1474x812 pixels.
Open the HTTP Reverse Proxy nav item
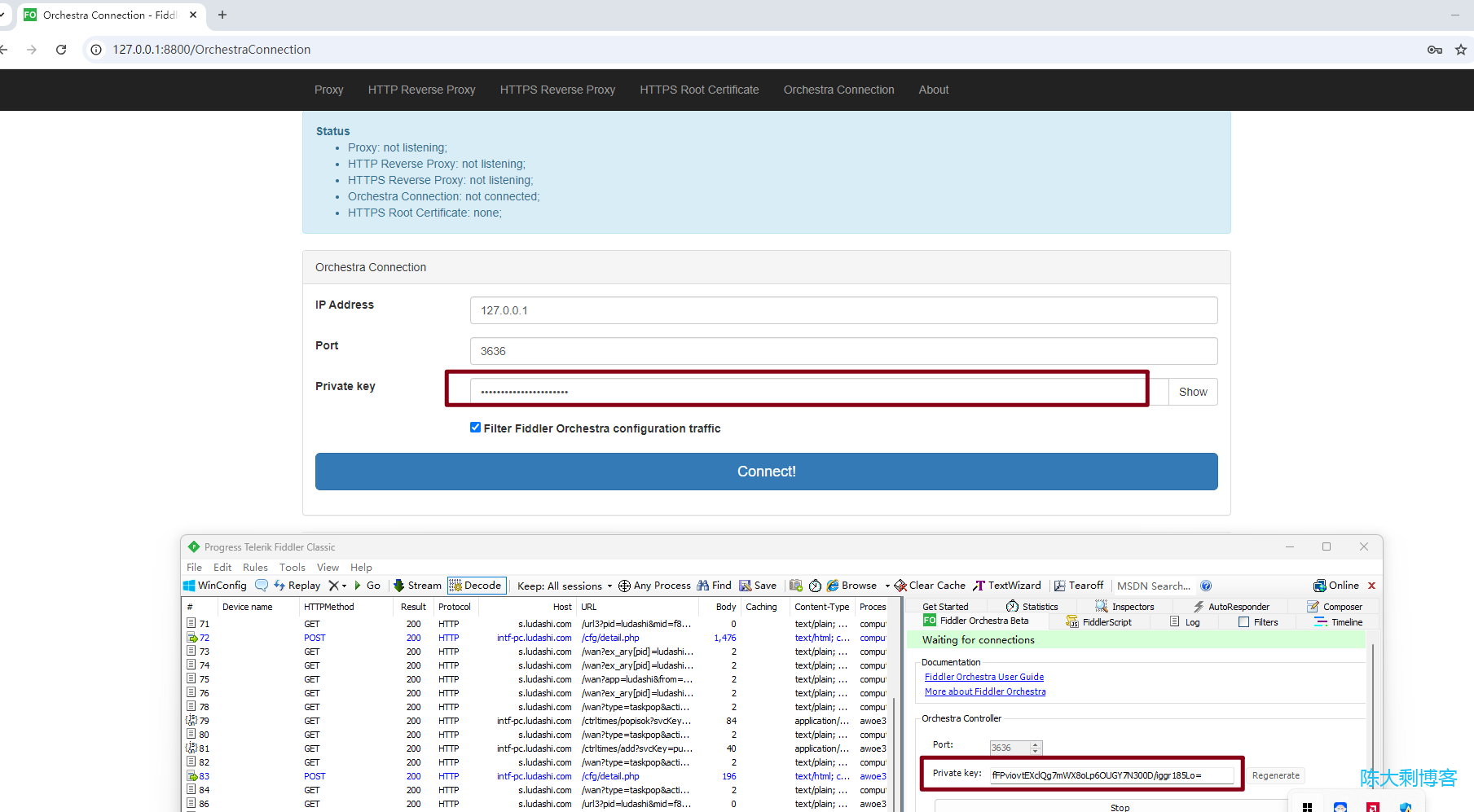(421, 90)
